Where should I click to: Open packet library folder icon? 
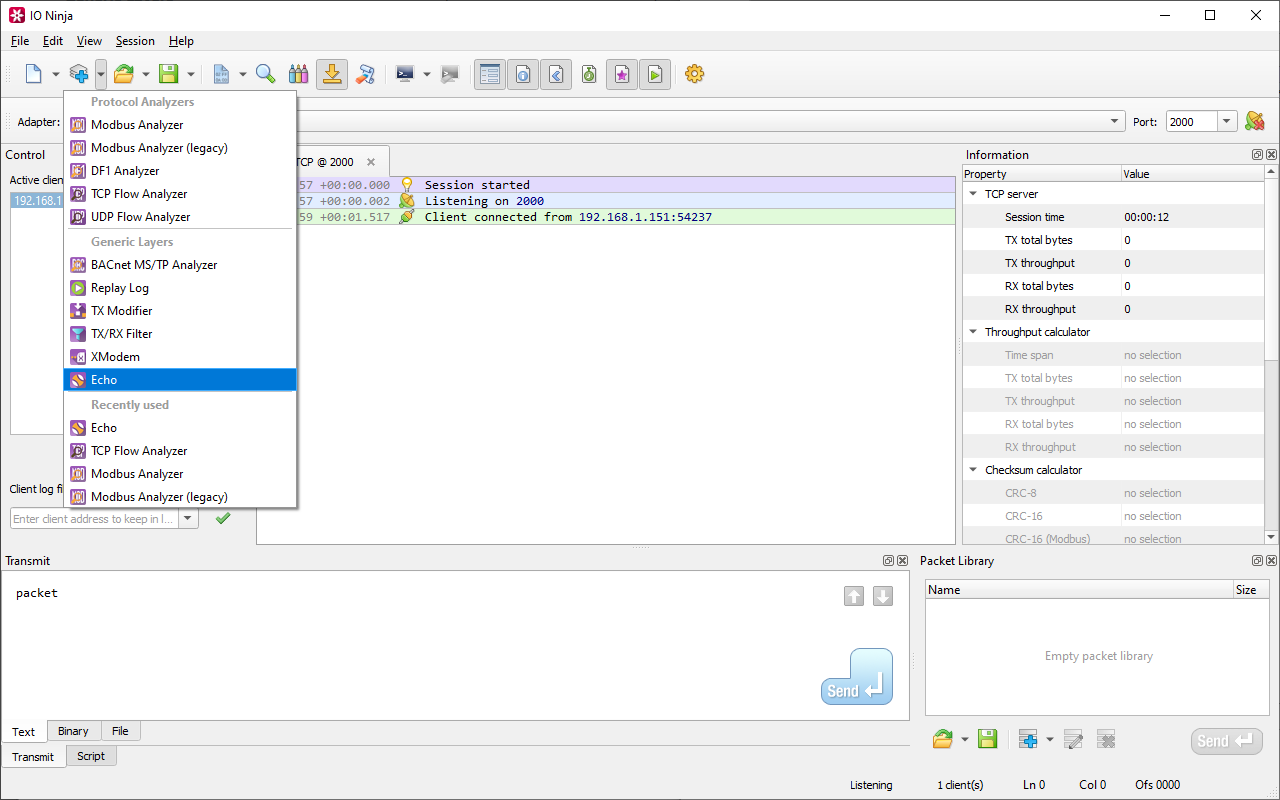click(x=942, y=740)
